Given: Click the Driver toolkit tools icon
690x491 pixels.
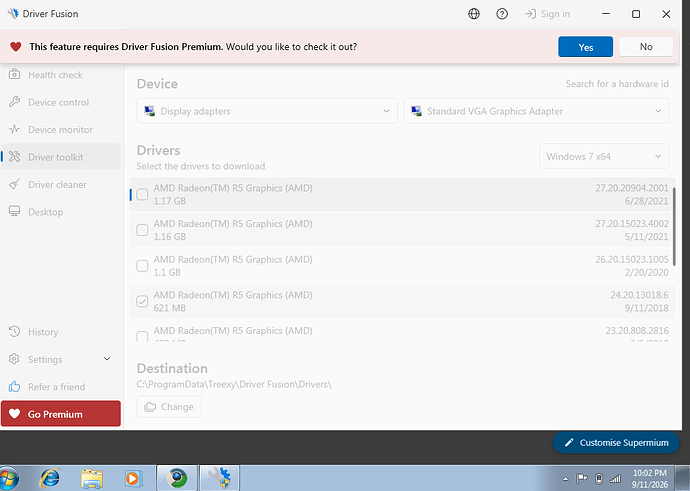Looking at the screenshot, I should [15, 157].
